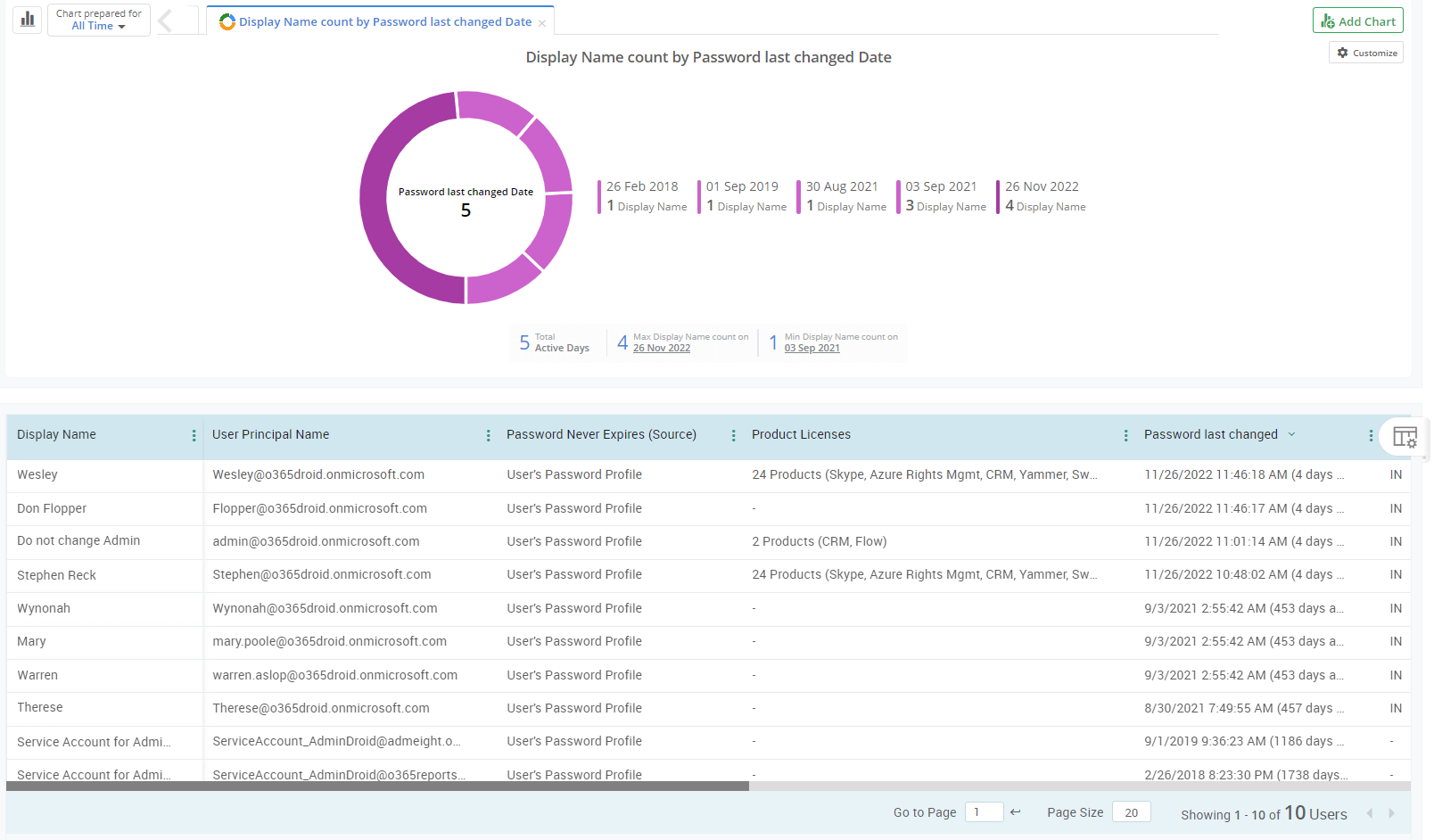Click the Page Size input field
The image size is (1434, 840).
[x=1131, y=811]
